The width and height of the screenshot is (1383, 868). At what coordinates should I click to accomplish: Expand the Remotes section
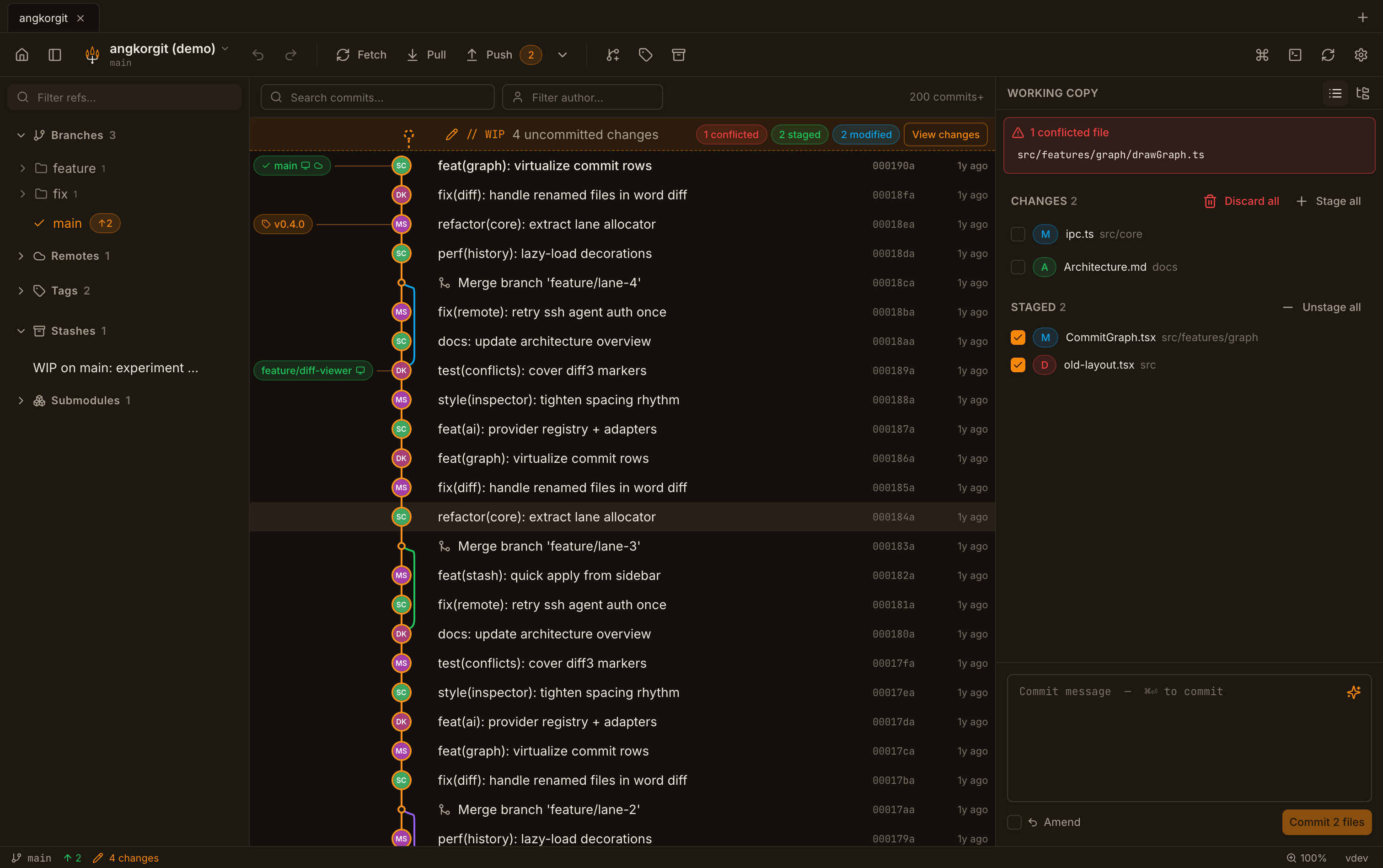click(x=21, y=256)
